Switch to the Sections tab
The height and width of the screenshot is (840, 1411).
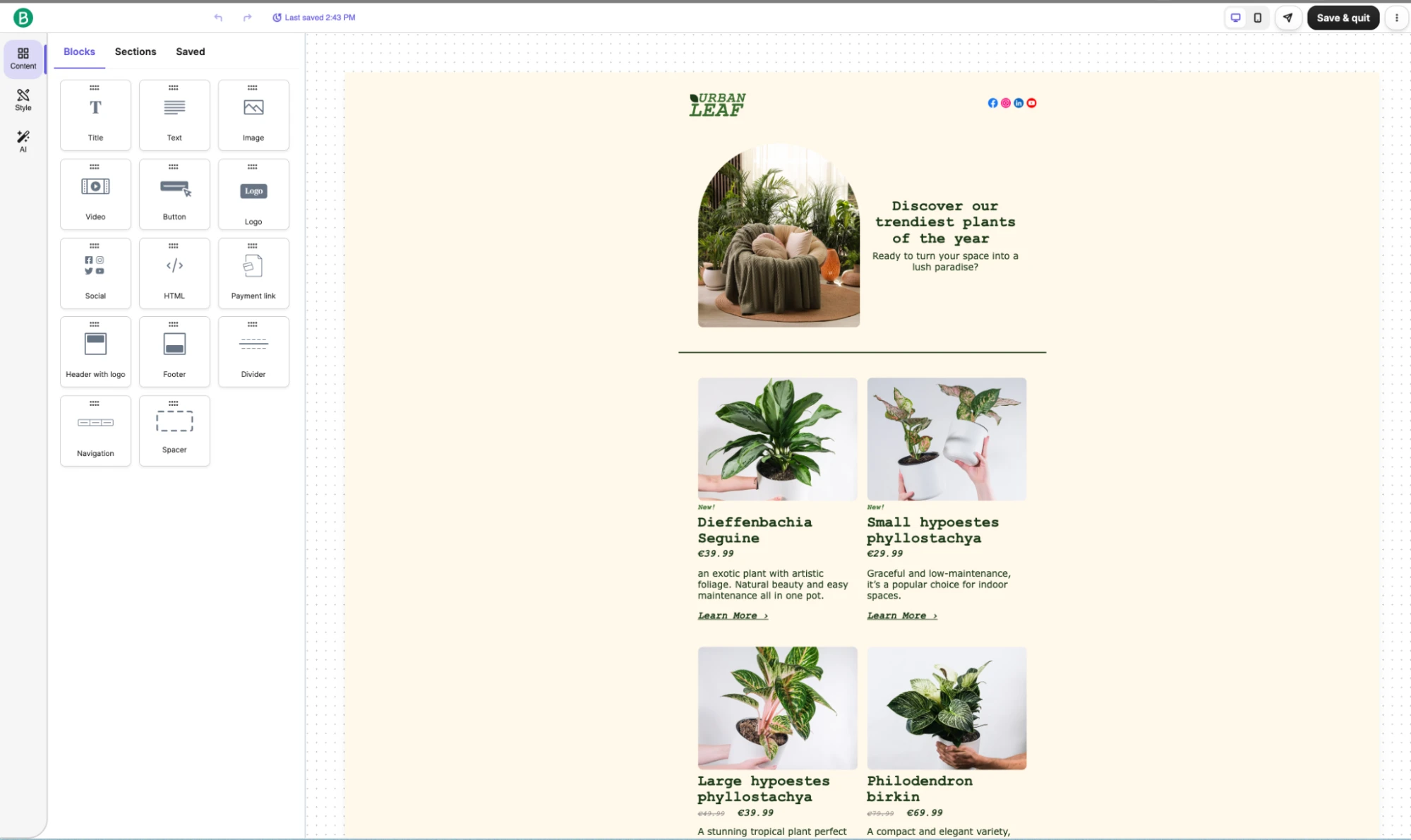(x=136, y=52)
